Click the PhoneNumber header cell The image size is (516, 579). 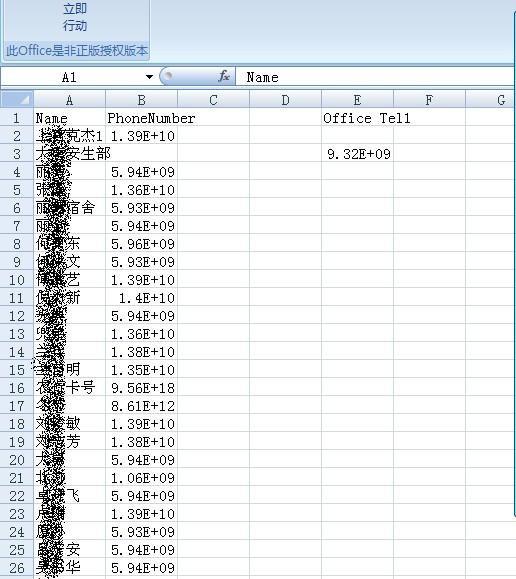click(141, 118)
